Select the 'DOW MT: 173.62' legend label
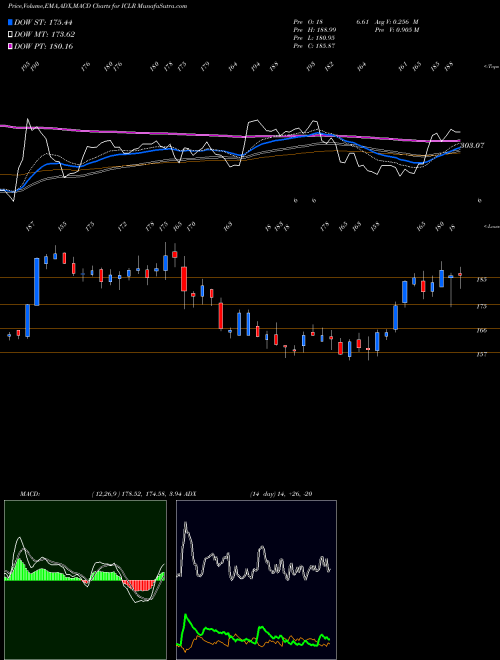Screen dimensions: 500x660 [45, 34]
